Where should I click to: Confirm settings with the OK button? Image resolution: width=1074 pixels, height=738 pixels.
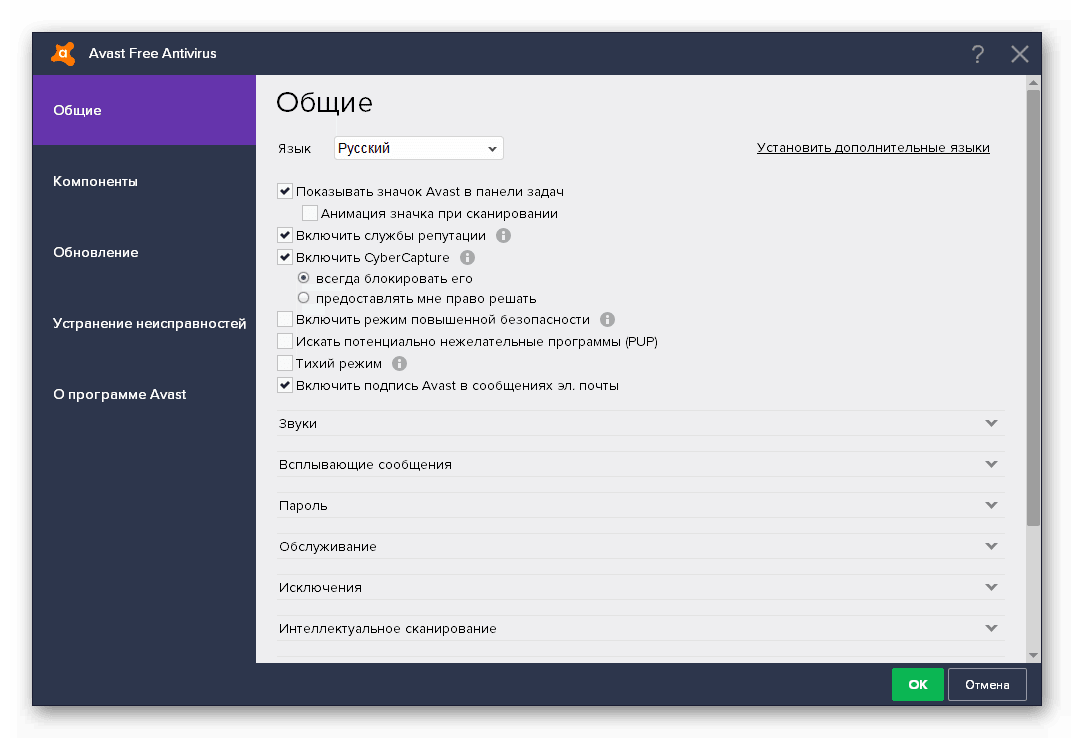pyautogui.click(x=918, y=685)
